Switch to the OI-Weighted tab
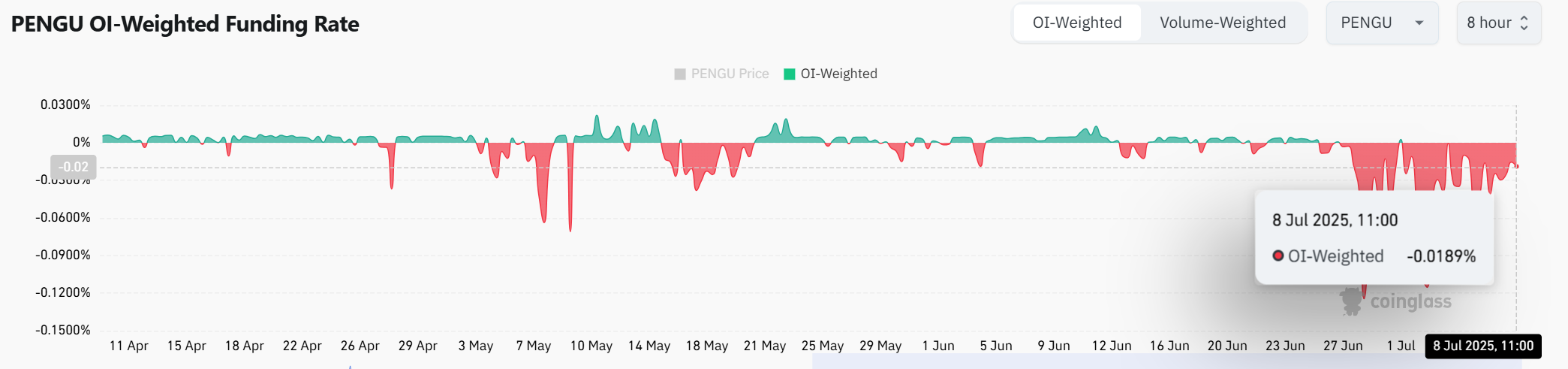This screenshot has width=1568, height=369. click(x=1076, y=23)
